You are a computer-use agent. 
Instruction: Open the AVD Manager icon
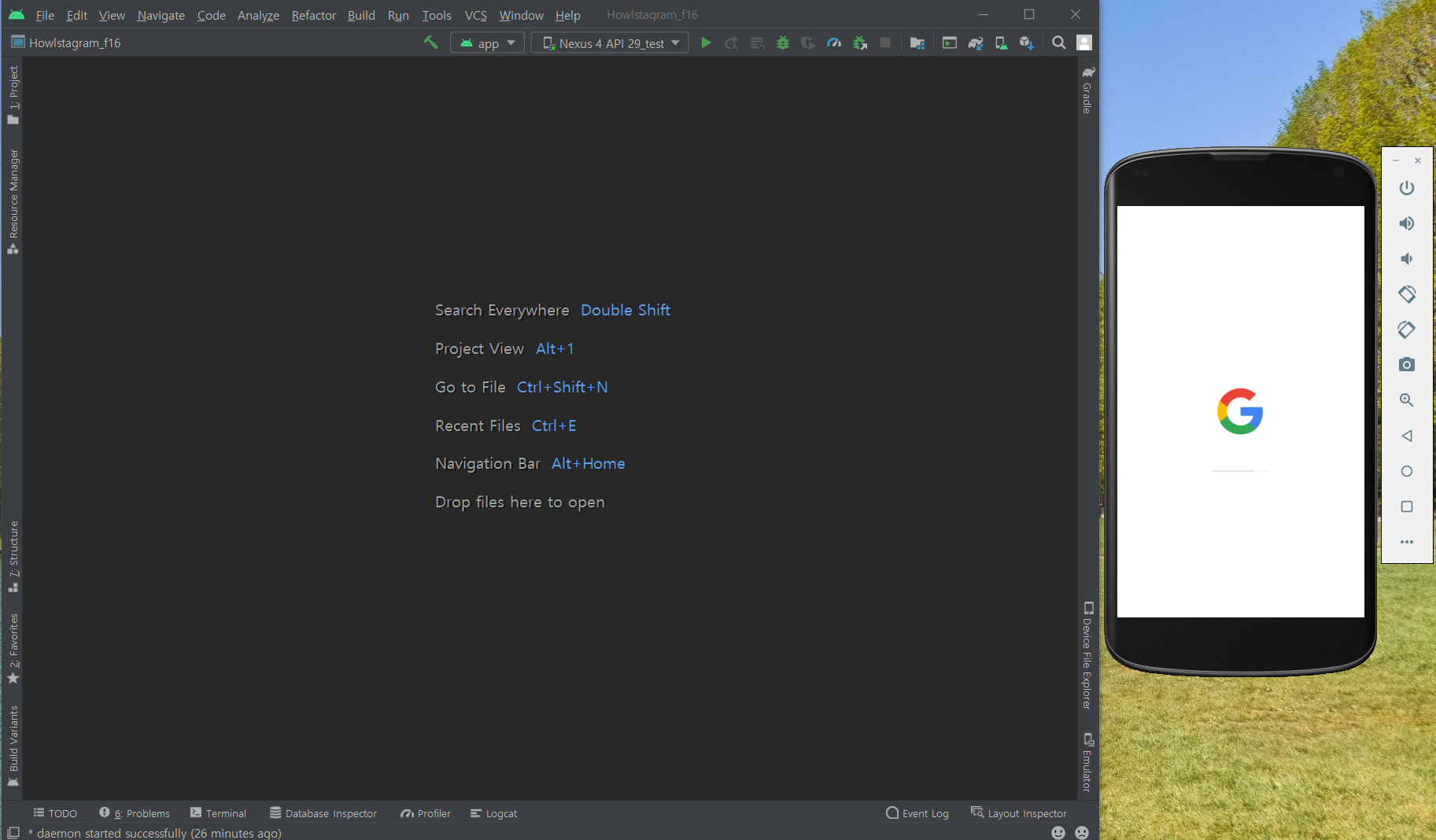click(1001, 42)
